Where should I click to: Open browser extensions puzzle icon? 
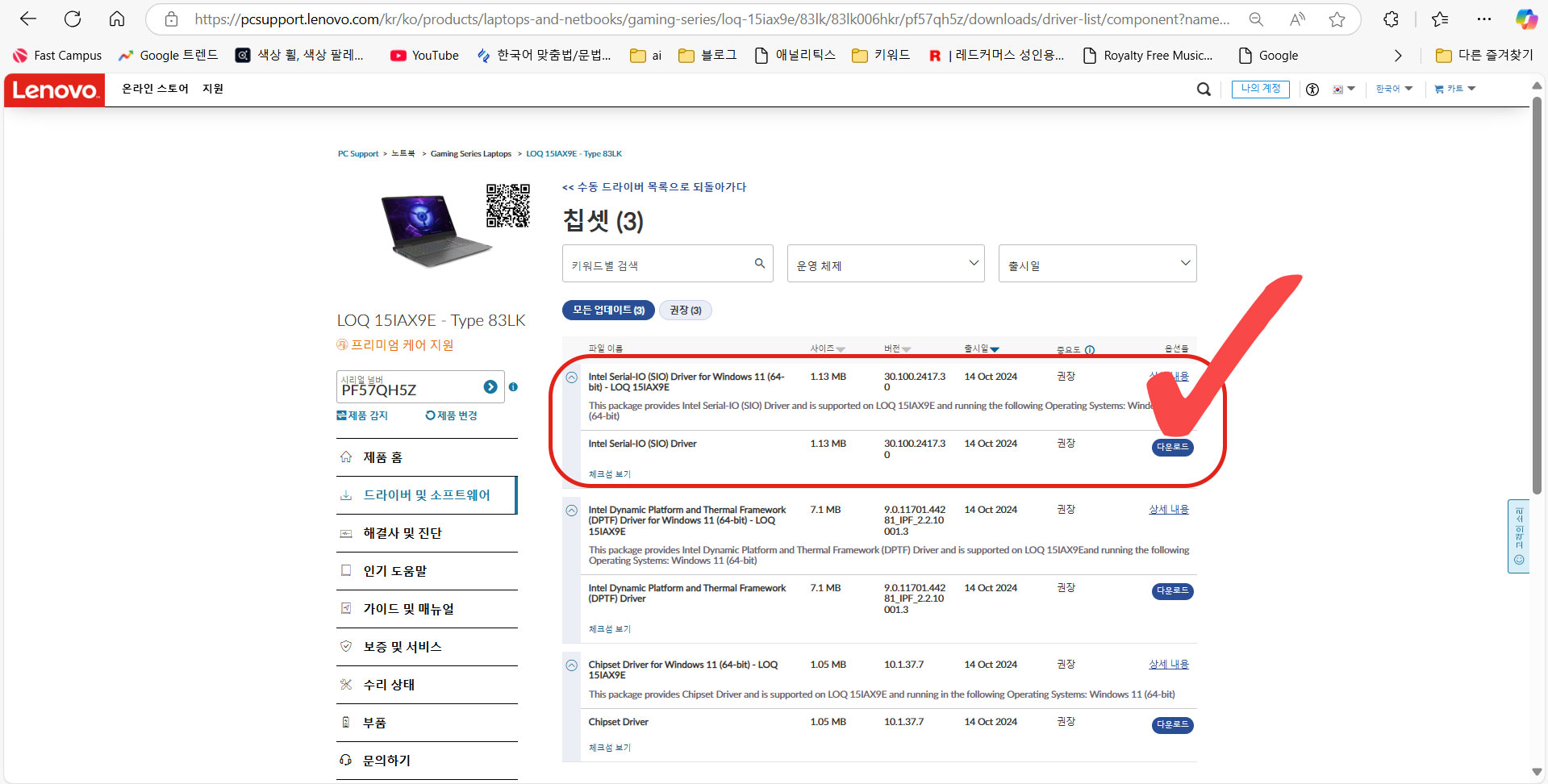pos(1391,19)
